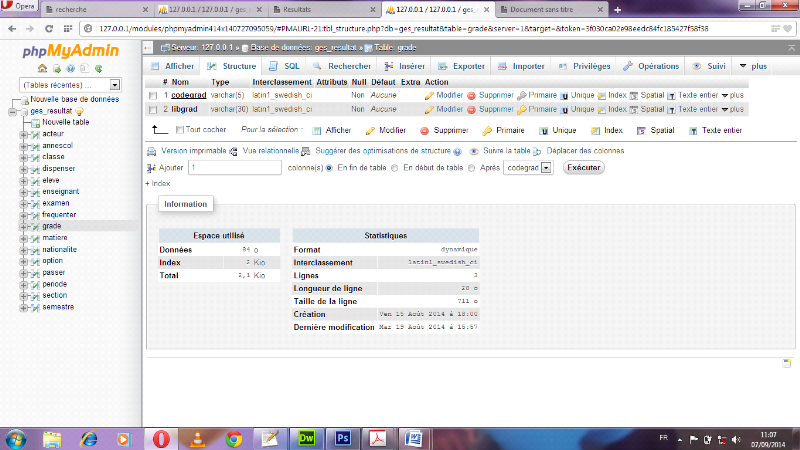Expand plus menu in codegrad row

tap(732, 95)
